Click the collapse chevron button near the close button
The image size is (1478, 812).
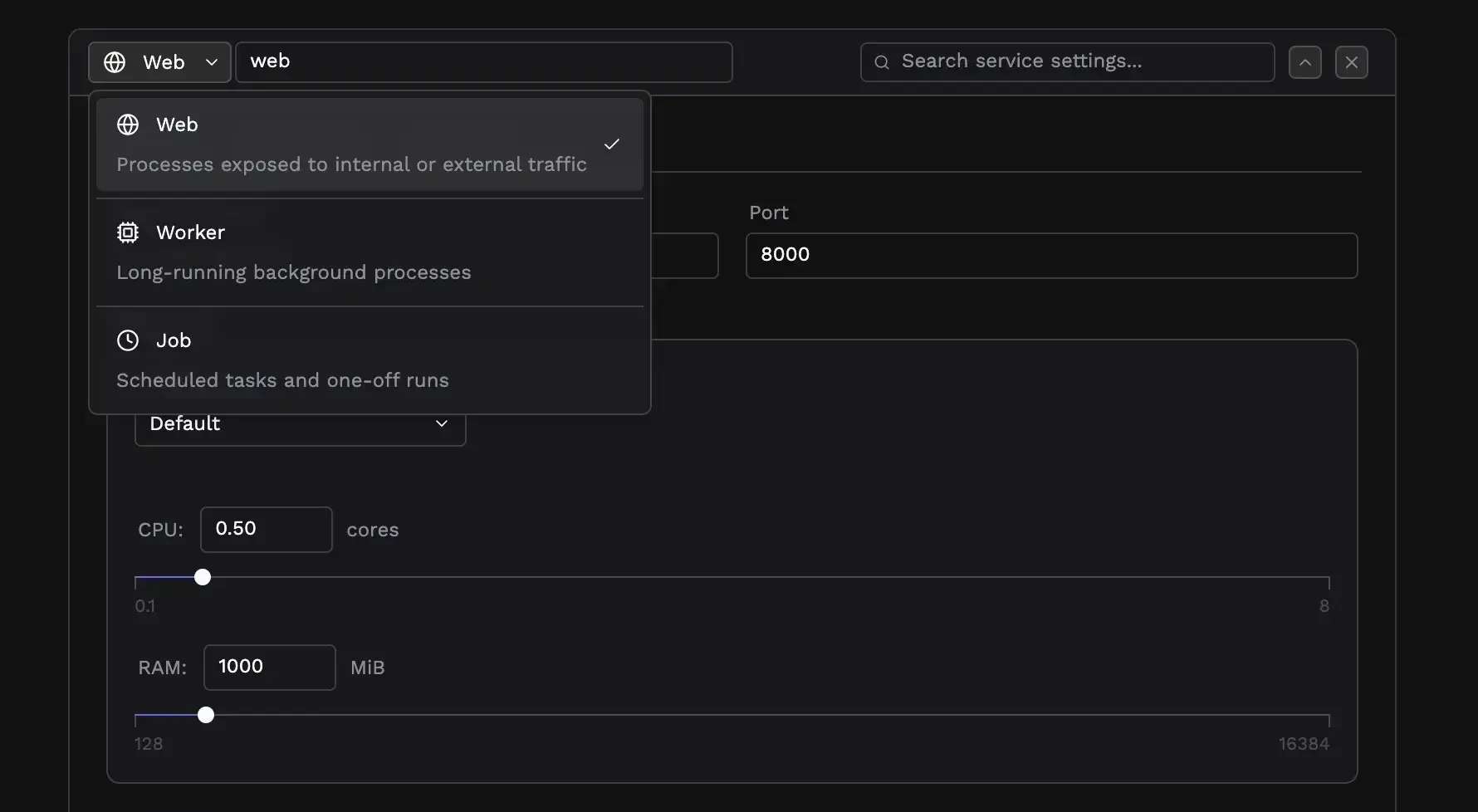1304,61
